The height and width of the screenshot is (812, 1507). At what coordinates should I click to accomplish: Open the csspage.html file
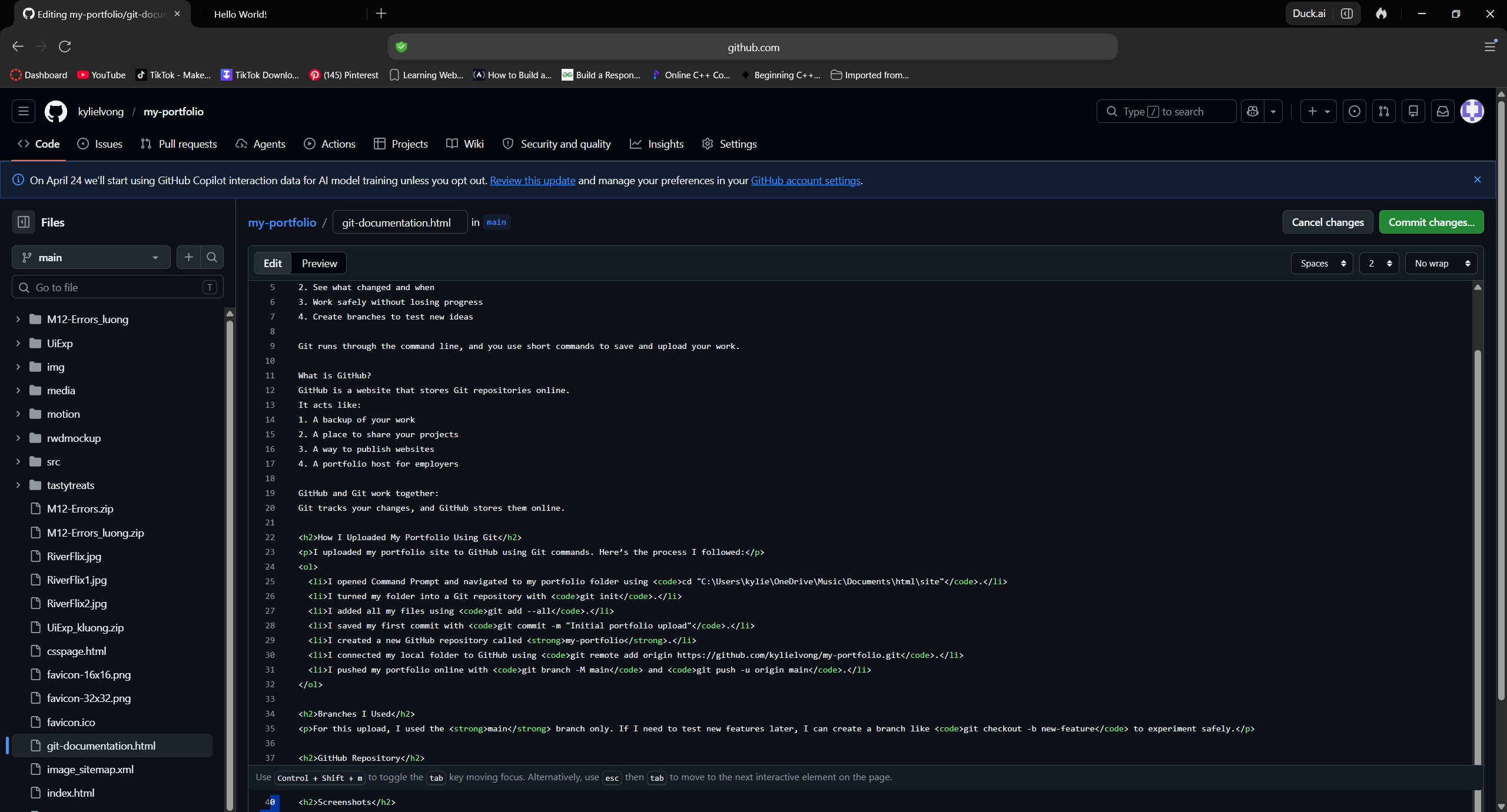(x=77, y=651)
